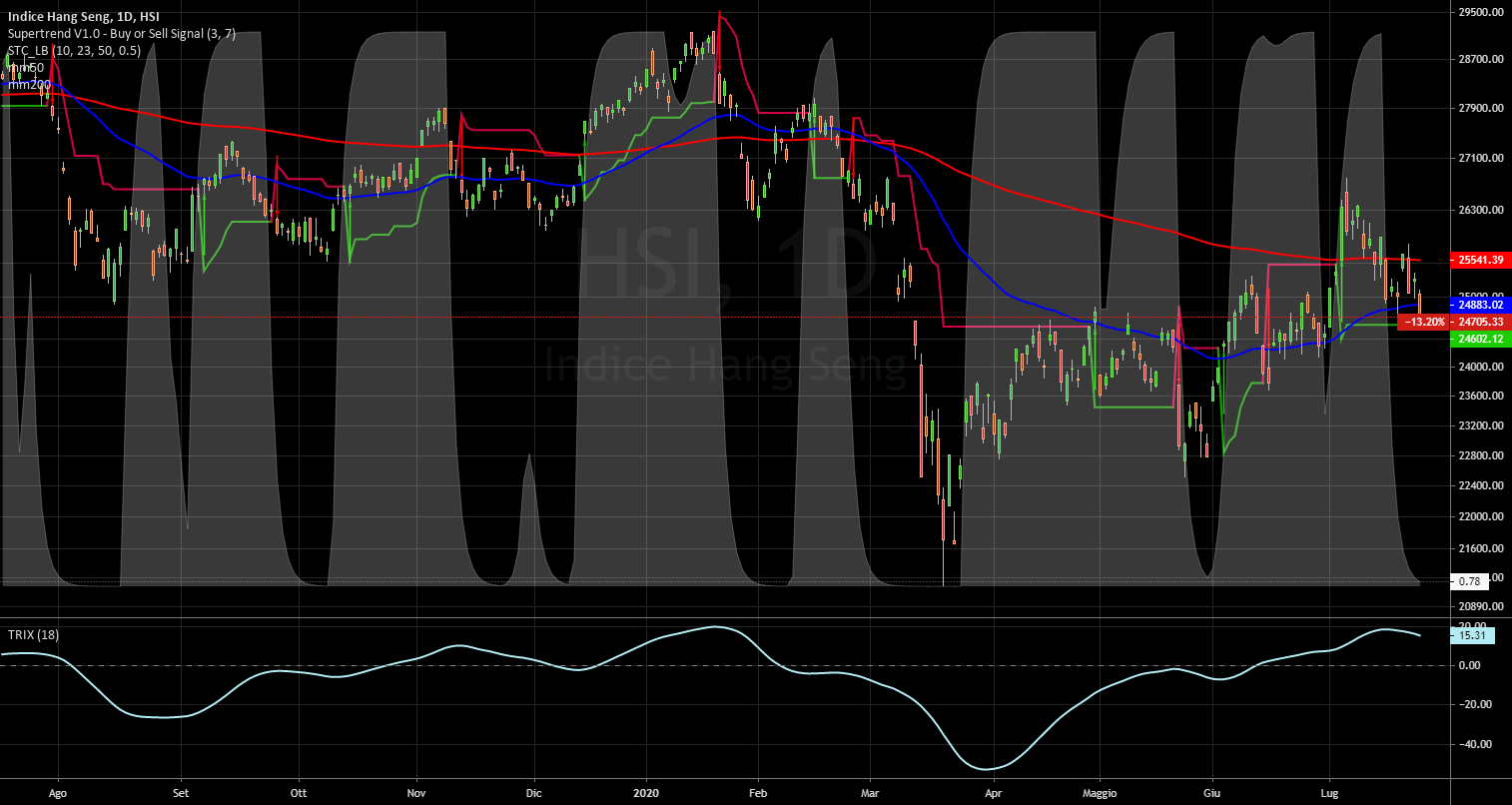
Task: Click the 28700.00 price axis label
Action: click(x=1481, y=61)
